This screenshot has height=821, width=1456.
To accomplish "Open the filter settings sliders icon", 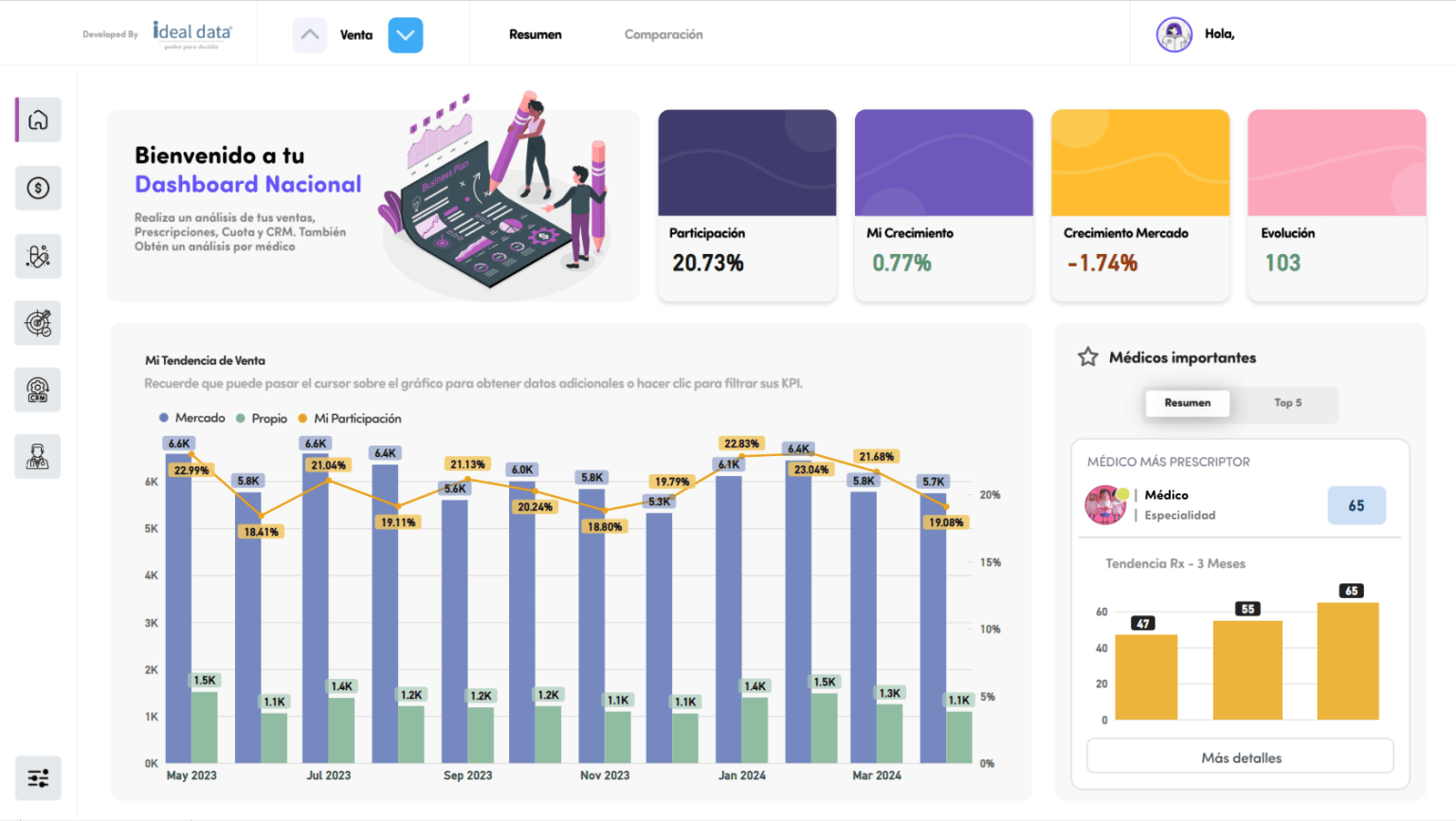I will [x=38, y=778].
